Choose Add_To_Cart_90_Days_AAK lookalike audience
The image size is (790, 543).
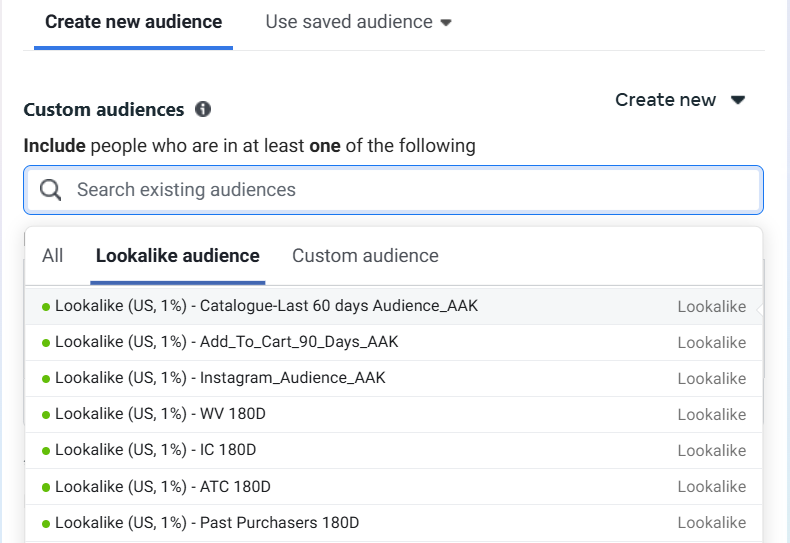point(393,343)
